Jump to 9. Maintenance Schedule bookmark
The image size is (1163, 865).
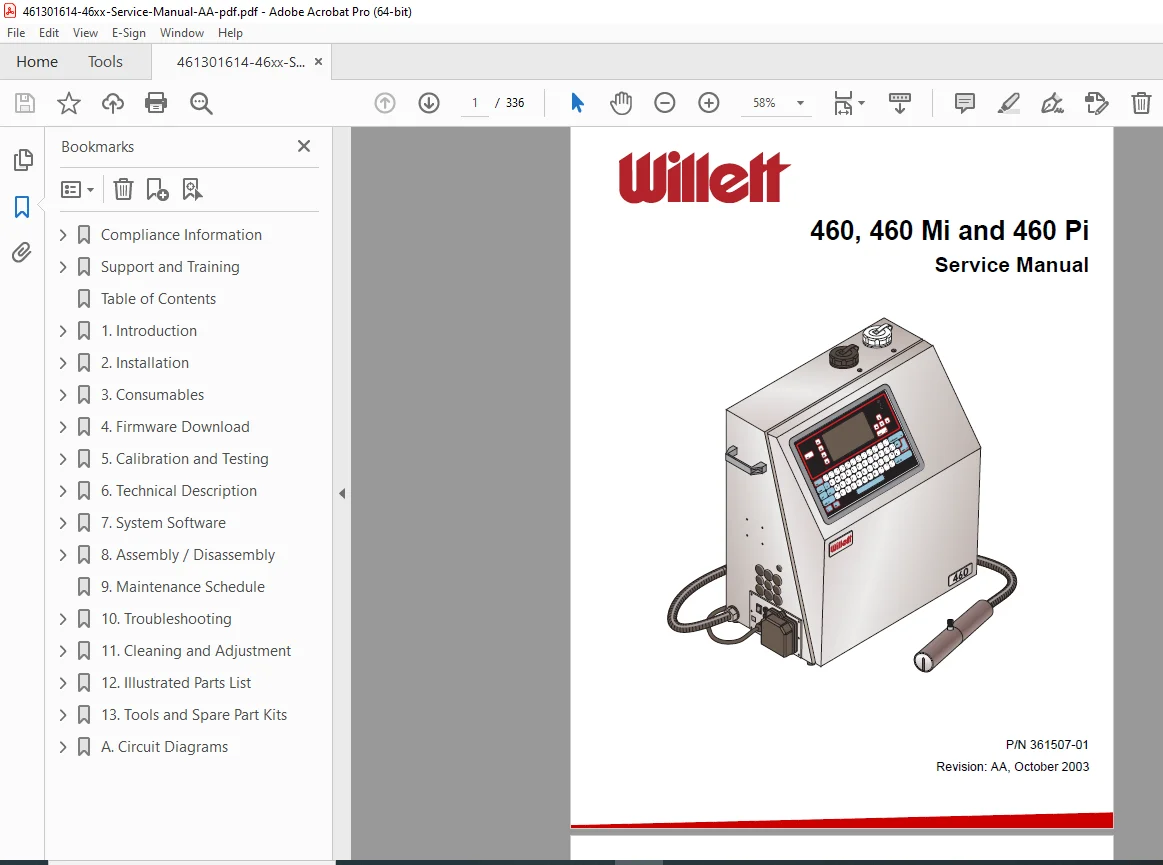coord(182,587)
